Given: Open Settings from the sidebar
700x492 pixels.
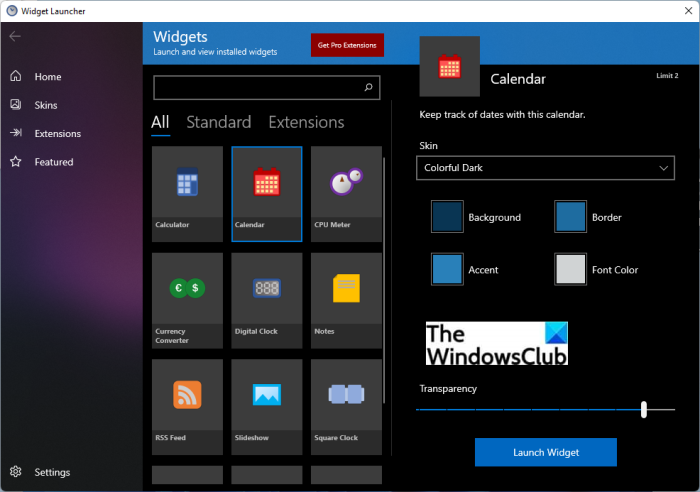Looking at the screenshot, I should 52,472.
